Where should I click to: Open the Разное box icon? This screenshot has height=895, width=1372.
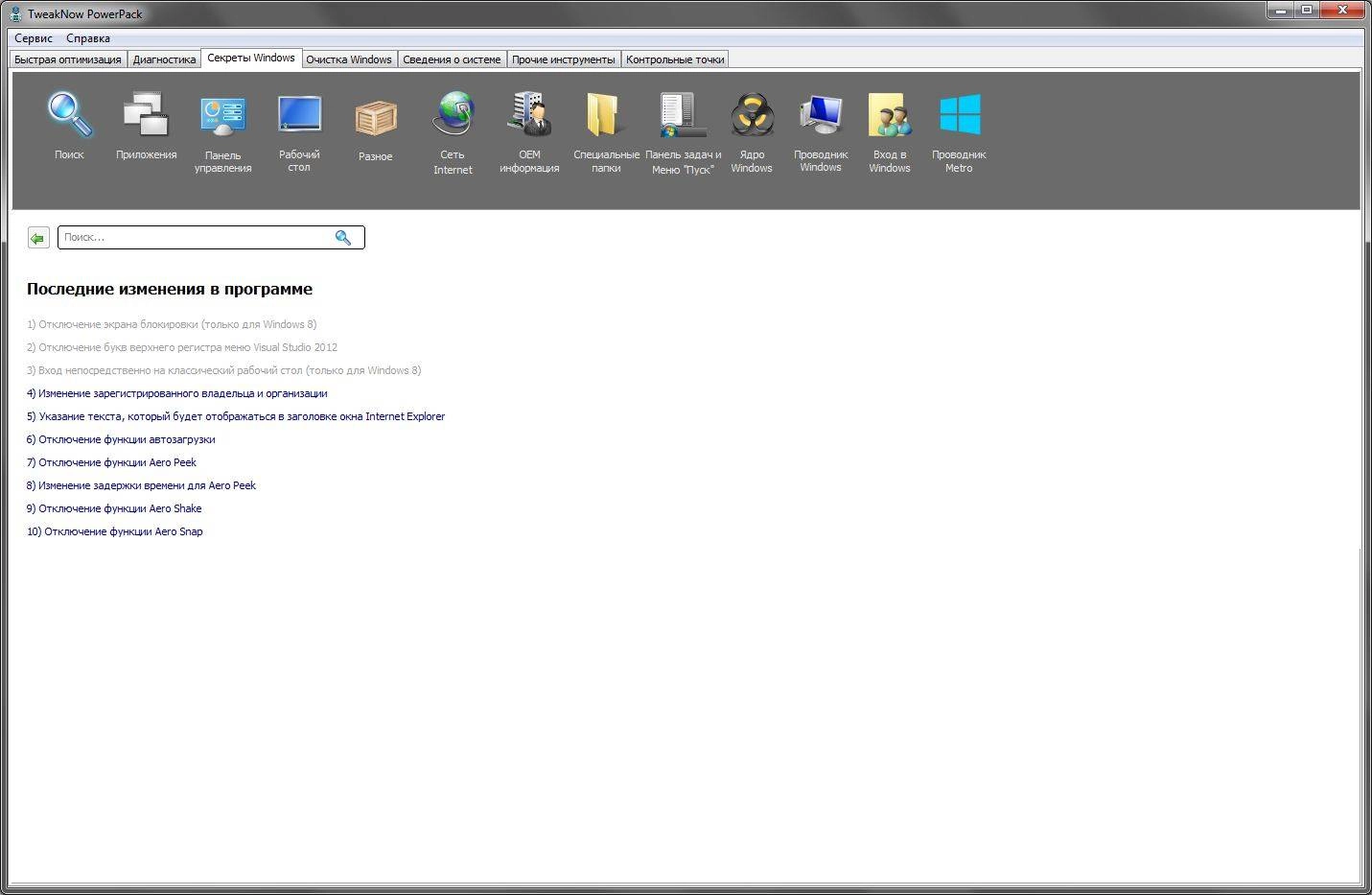pyautogui.click(x=376, y=118)
